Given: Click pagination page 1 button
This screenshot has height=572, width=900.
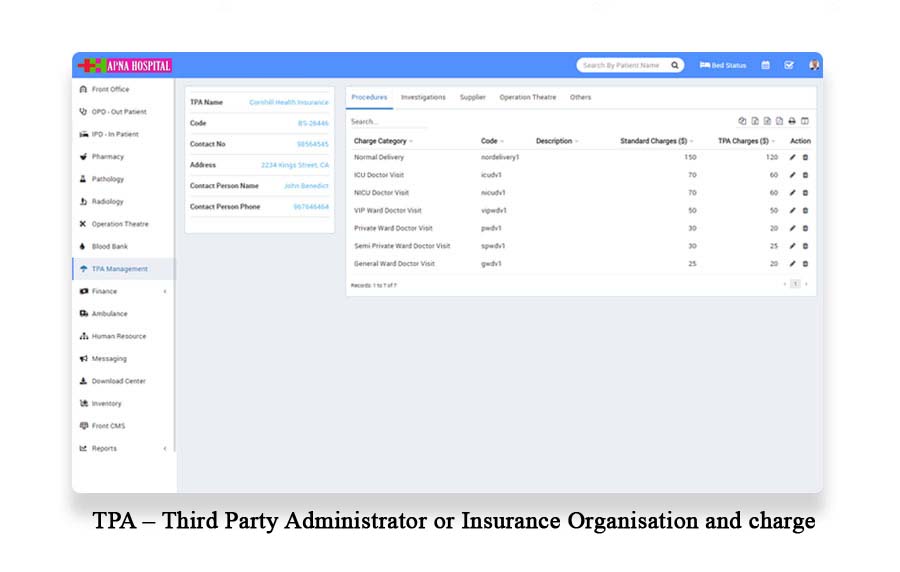Looking at the screenshot, I should tap(795, 284).
